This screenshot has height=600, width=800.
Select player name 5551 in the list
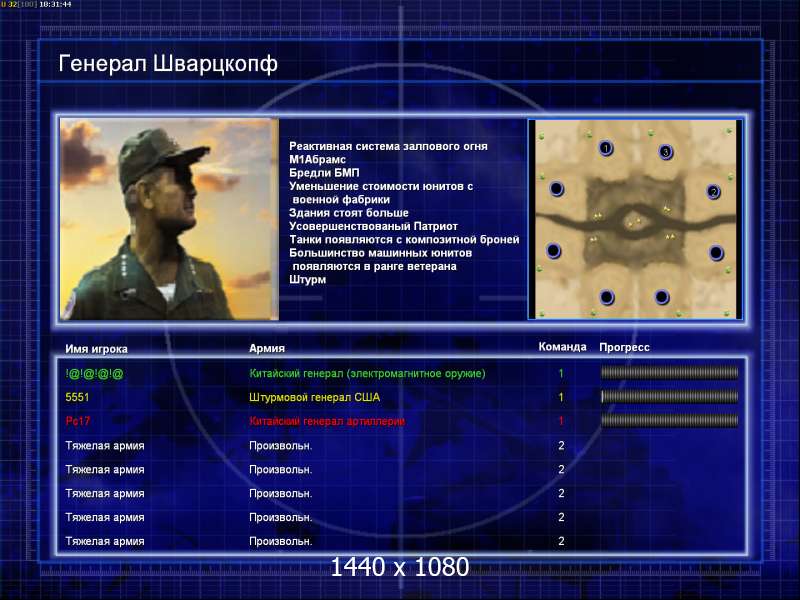77,397
